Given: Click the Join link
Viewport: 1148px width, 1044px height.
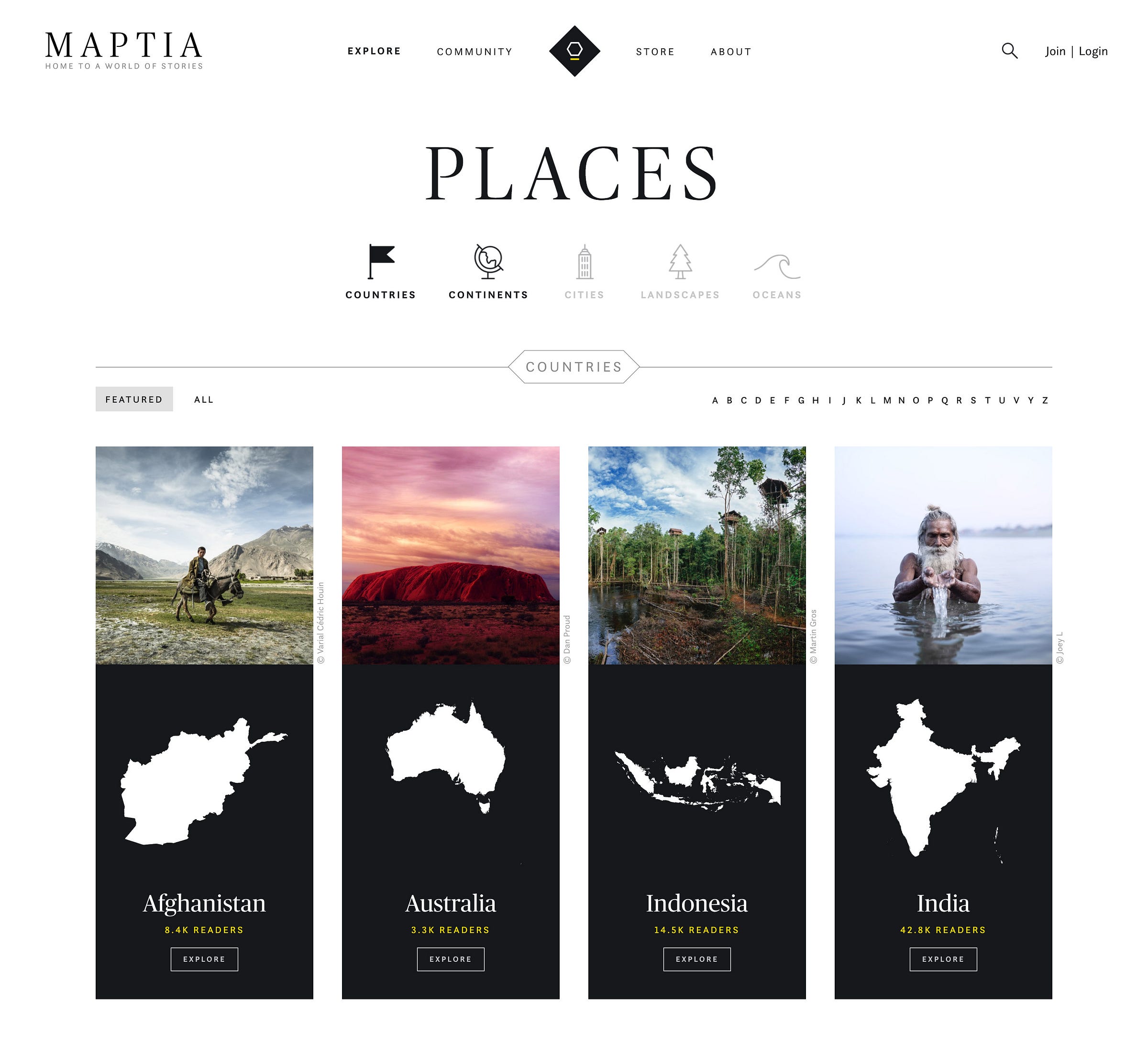Looking at the screenshot, I should point(1055,51).
